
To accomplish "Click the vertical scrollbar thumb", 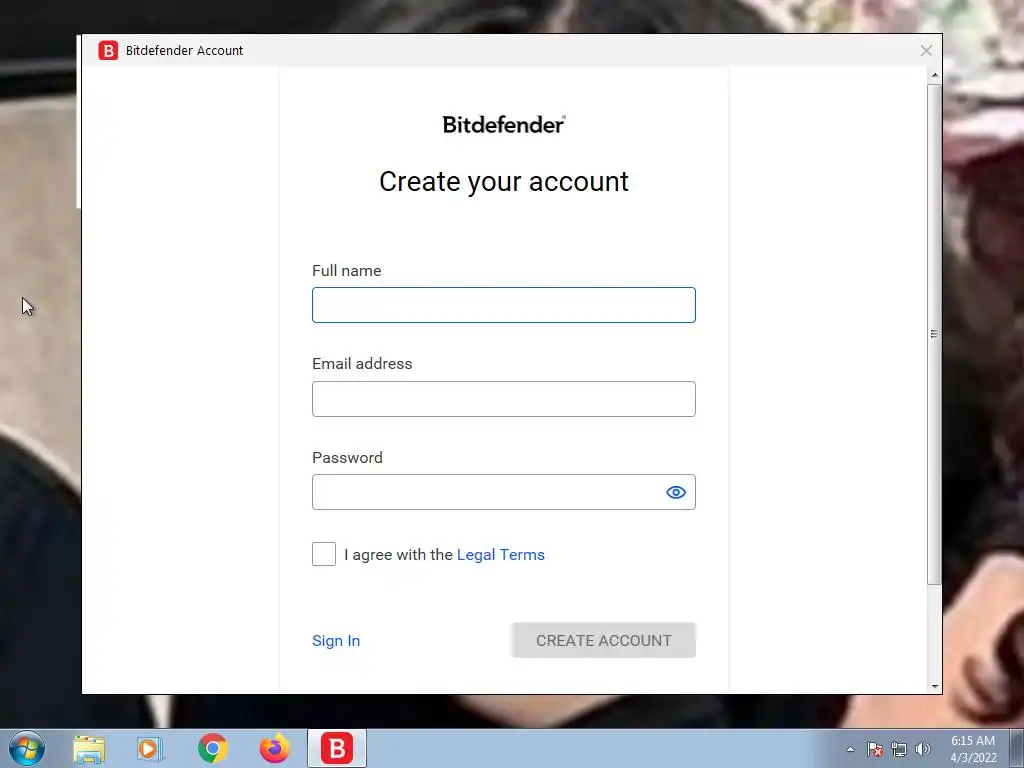I will [935, 334].
